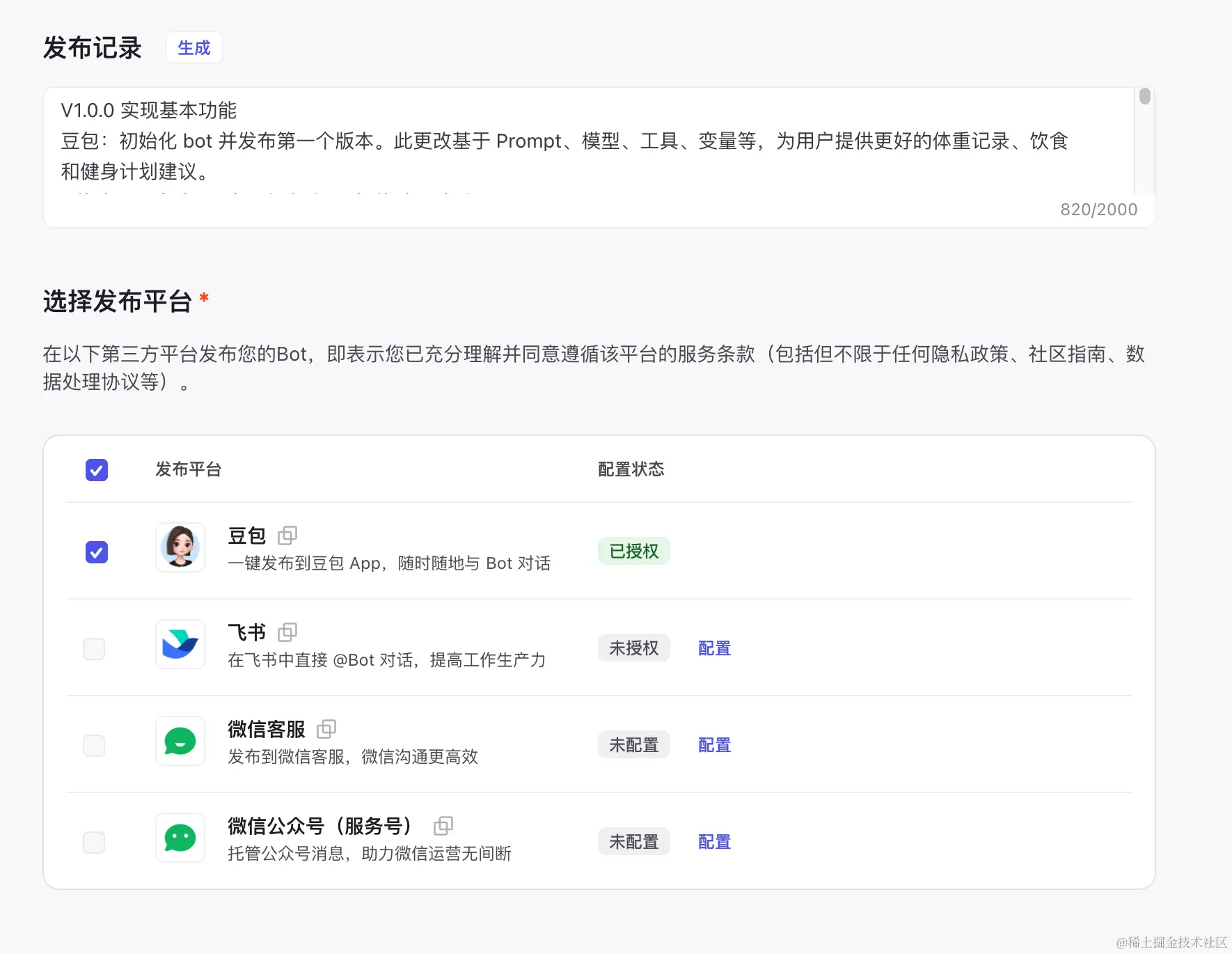This screenshot has width=1232, height=954.
Task: Click the 820/2000 character counter
Action: click(1098, 210)
